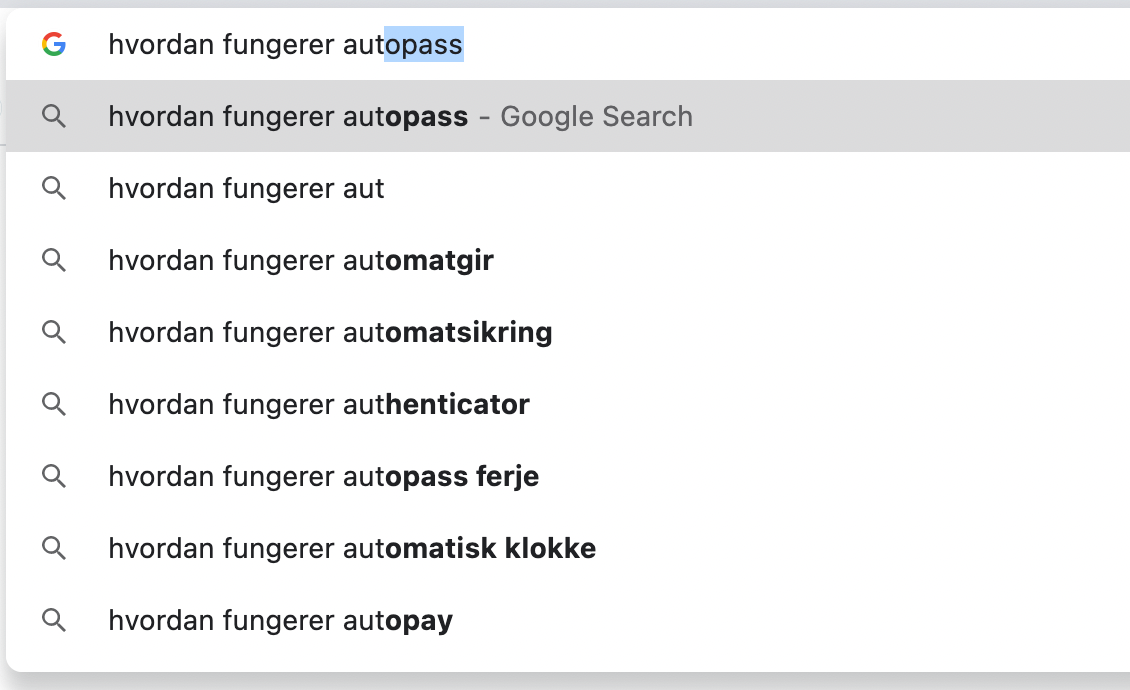Viewport: 1130px width, 690px height.
Task: Click the search icon next to 'autopay' suggestion
Action: pos(55,620)
